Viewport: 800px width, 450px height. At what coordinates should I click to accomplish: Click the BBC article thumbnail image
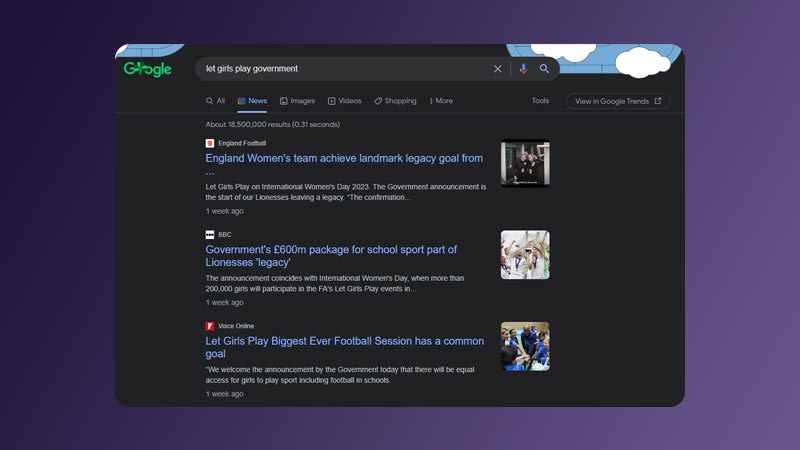pos(525,255)
